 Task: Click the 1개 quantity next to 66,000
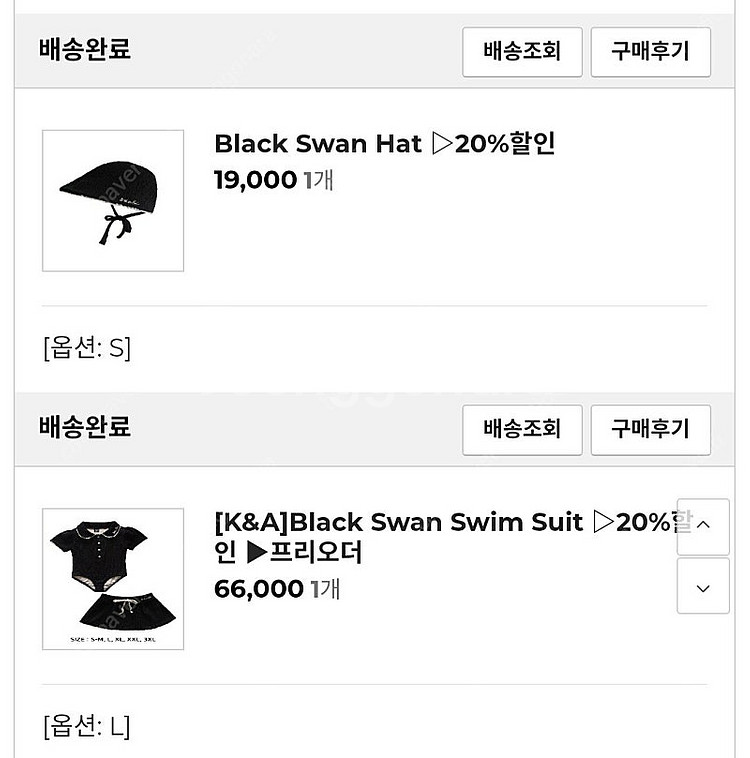click(x=325, y=589)
